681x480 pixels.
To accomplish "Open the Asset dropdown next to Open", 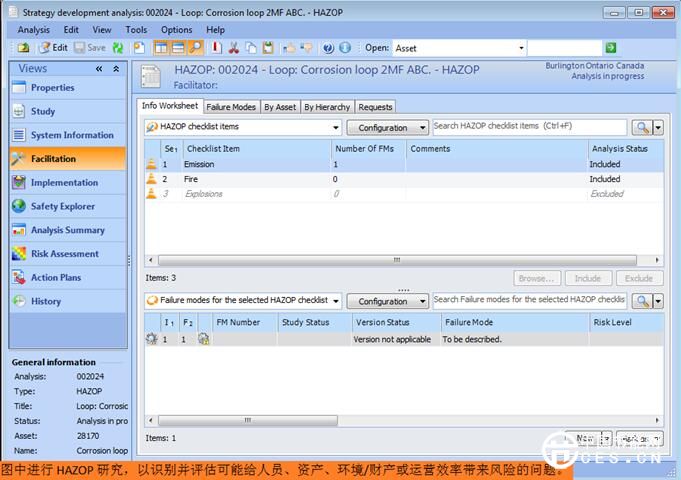I will click(520, 48).
